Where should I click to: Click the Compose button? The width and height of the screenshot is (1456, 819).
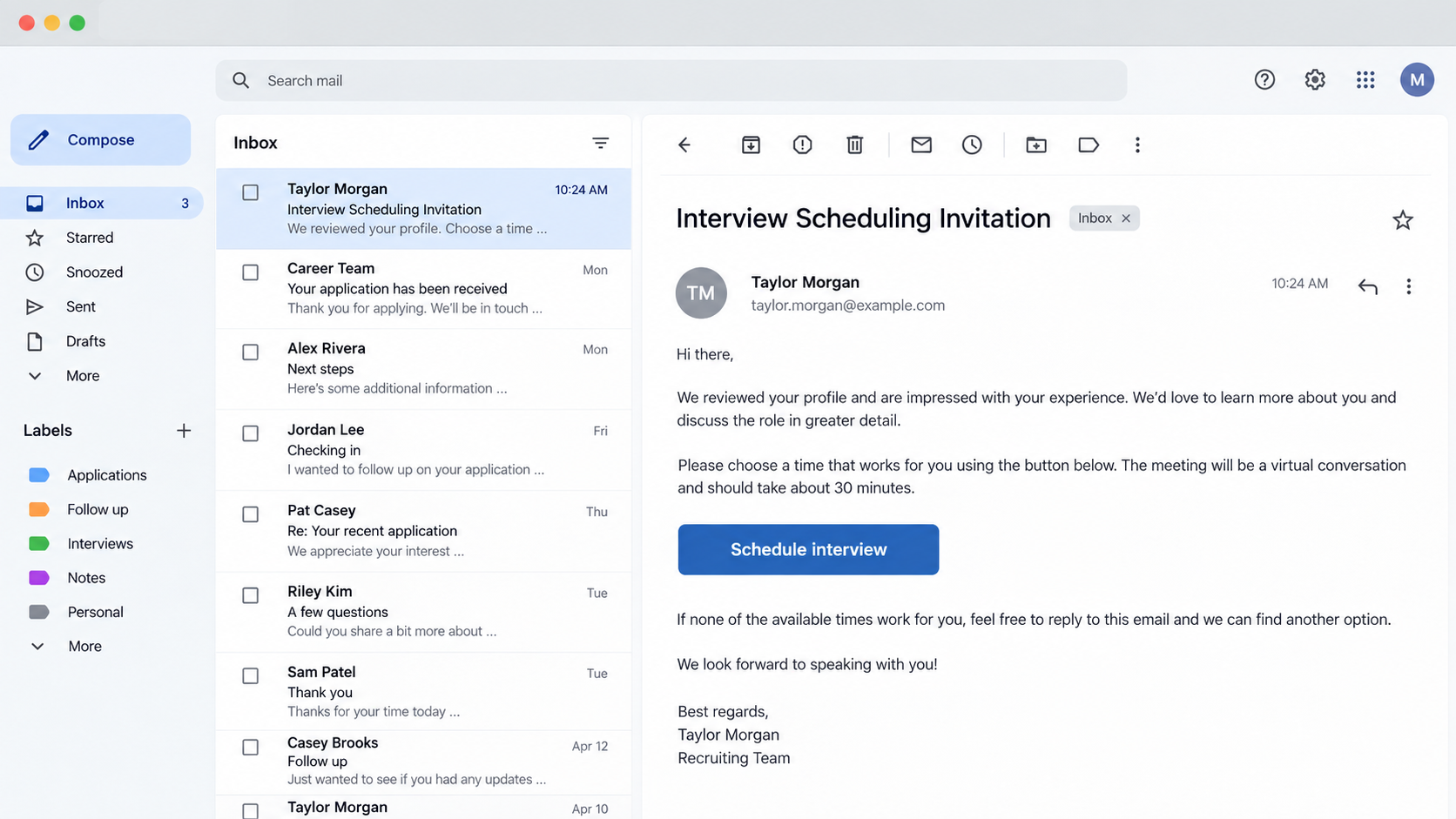point(100,139)
